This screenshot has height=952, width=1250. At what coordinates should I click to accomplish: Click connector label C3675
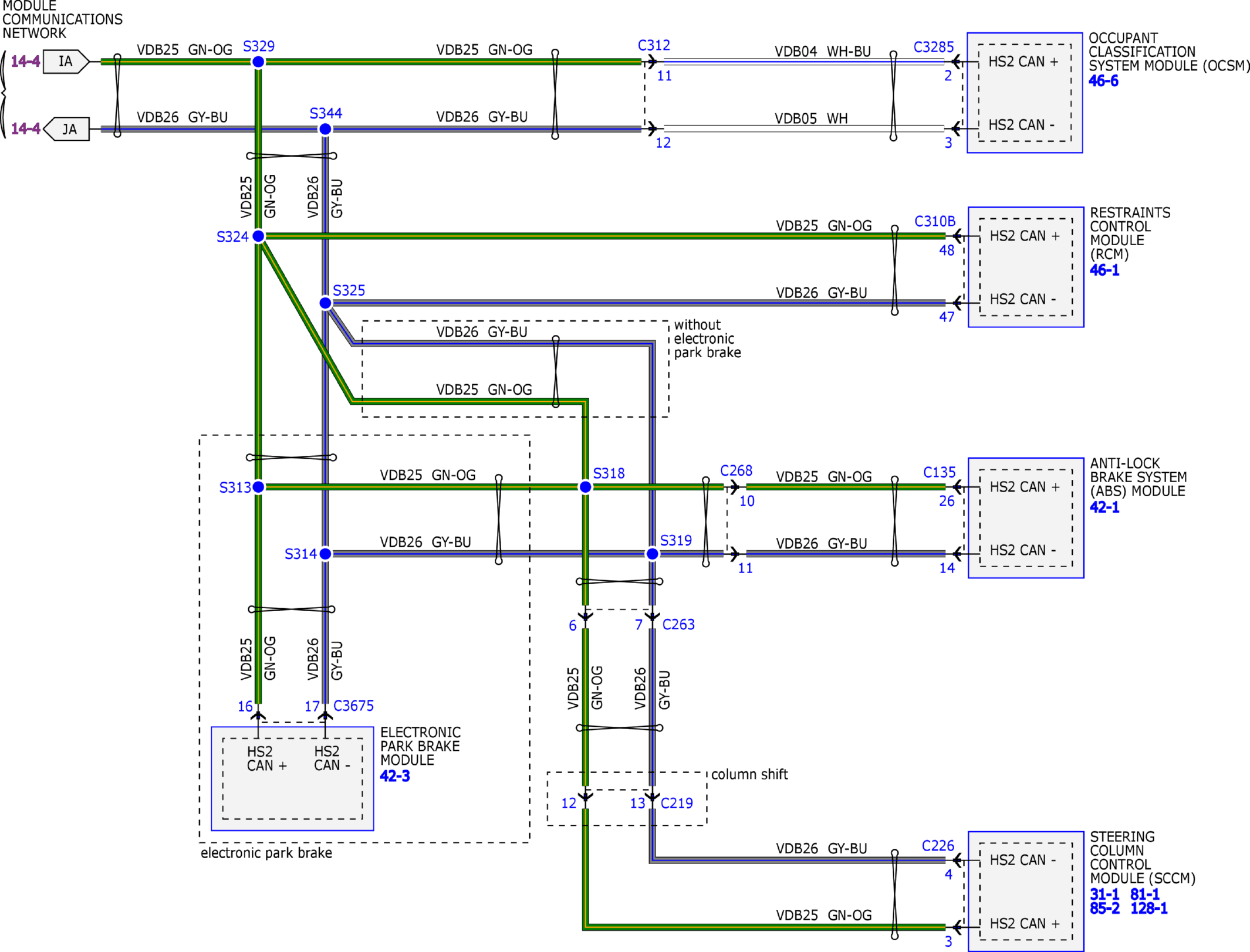point(353,706)
